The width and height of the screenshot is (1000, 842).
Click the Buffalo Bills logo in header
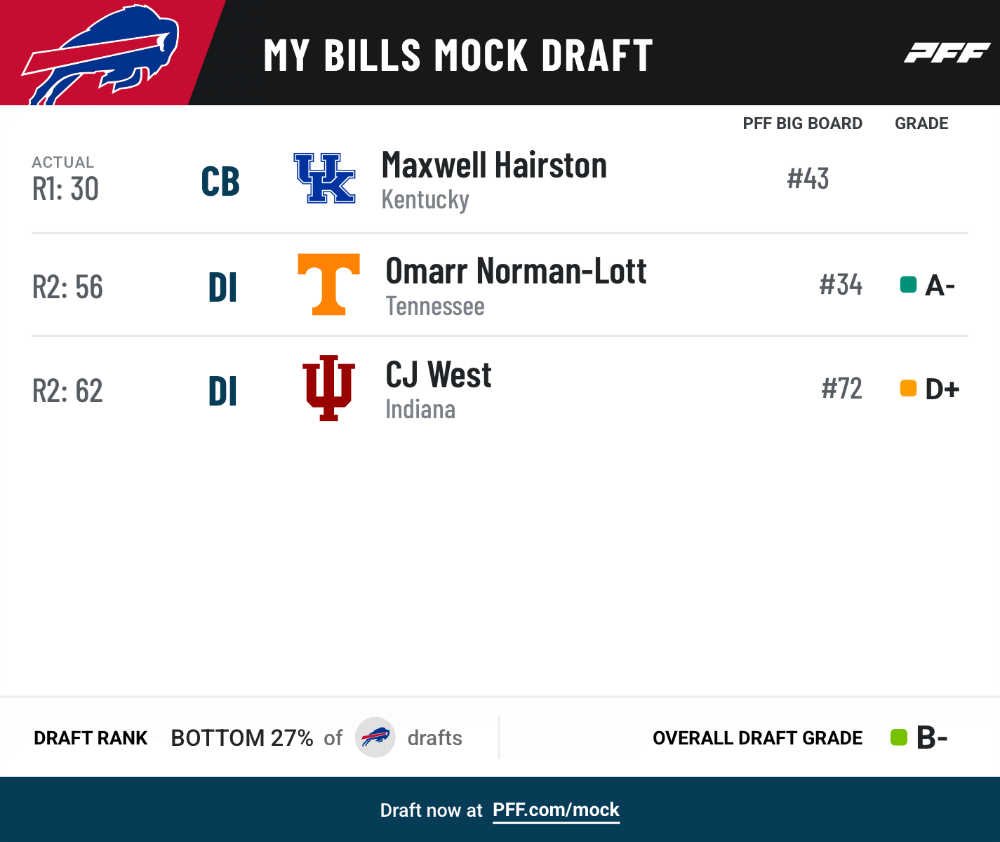(x=101, y=54)
